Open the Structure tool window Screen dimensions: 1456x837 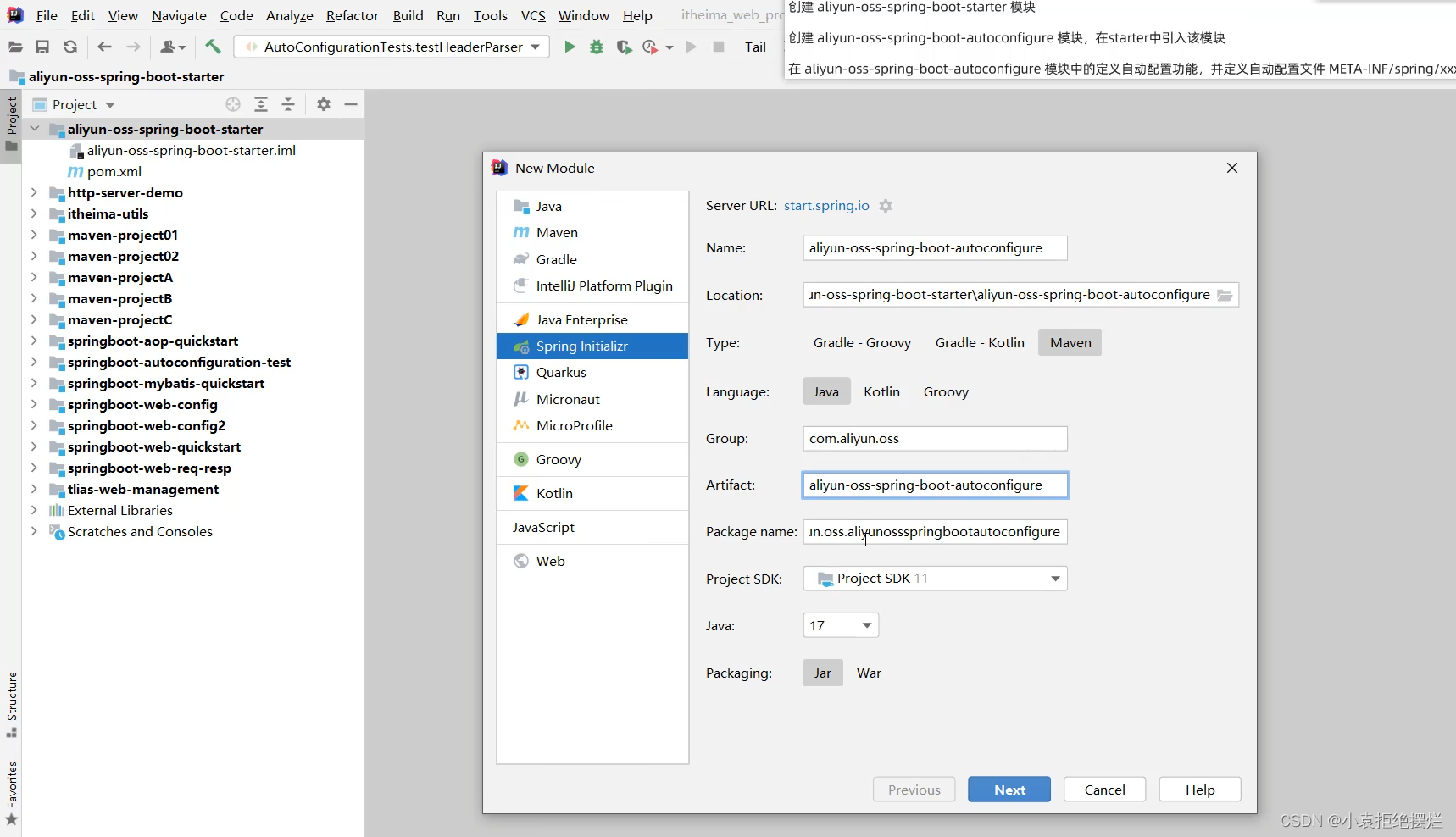tap(12, 704)
